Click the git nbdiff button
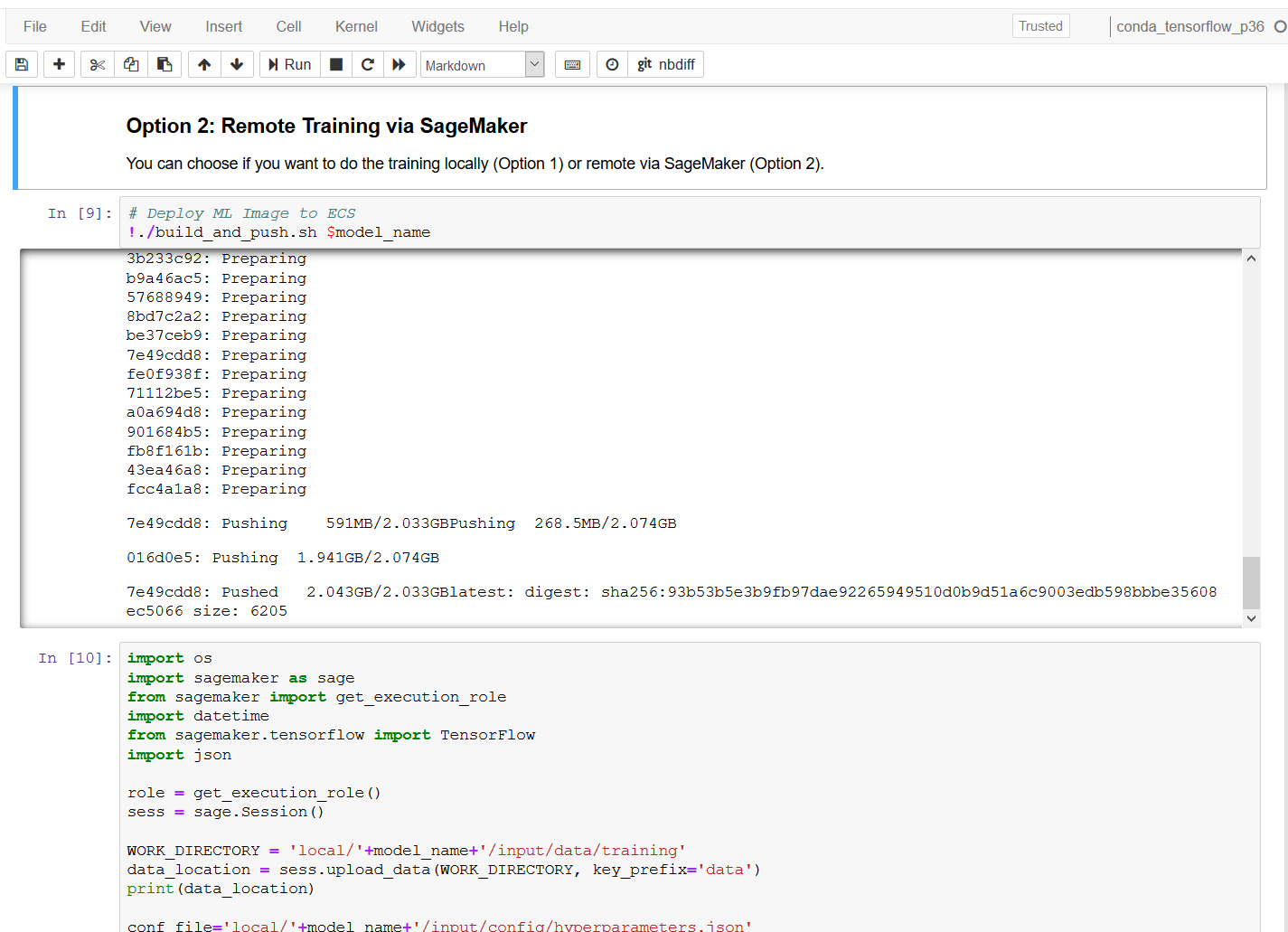Viewport: 1288px width, 932px height. click(666, 64)
